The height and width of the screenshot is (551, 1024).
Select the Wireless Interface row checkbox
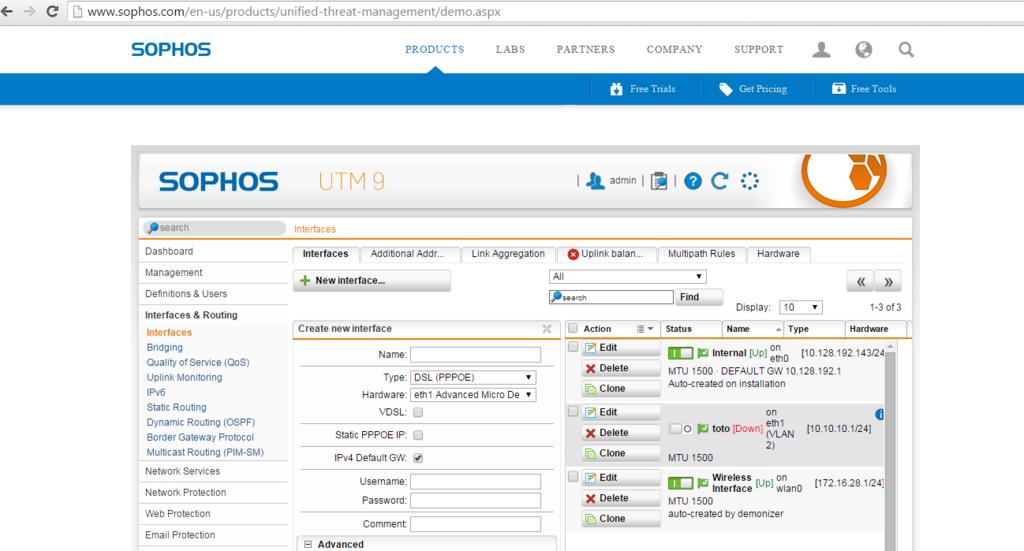tap(573, 477)
